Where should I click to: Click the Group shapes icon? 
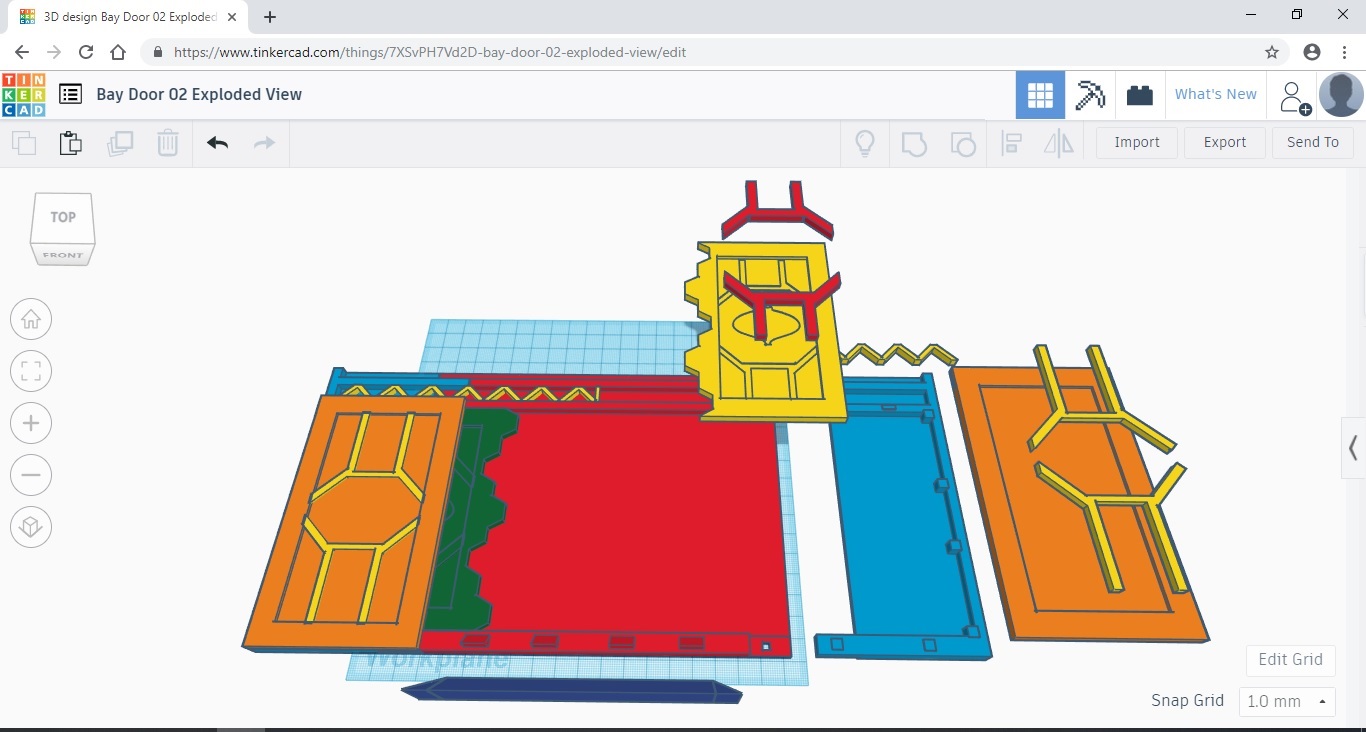tap(914, 143)
